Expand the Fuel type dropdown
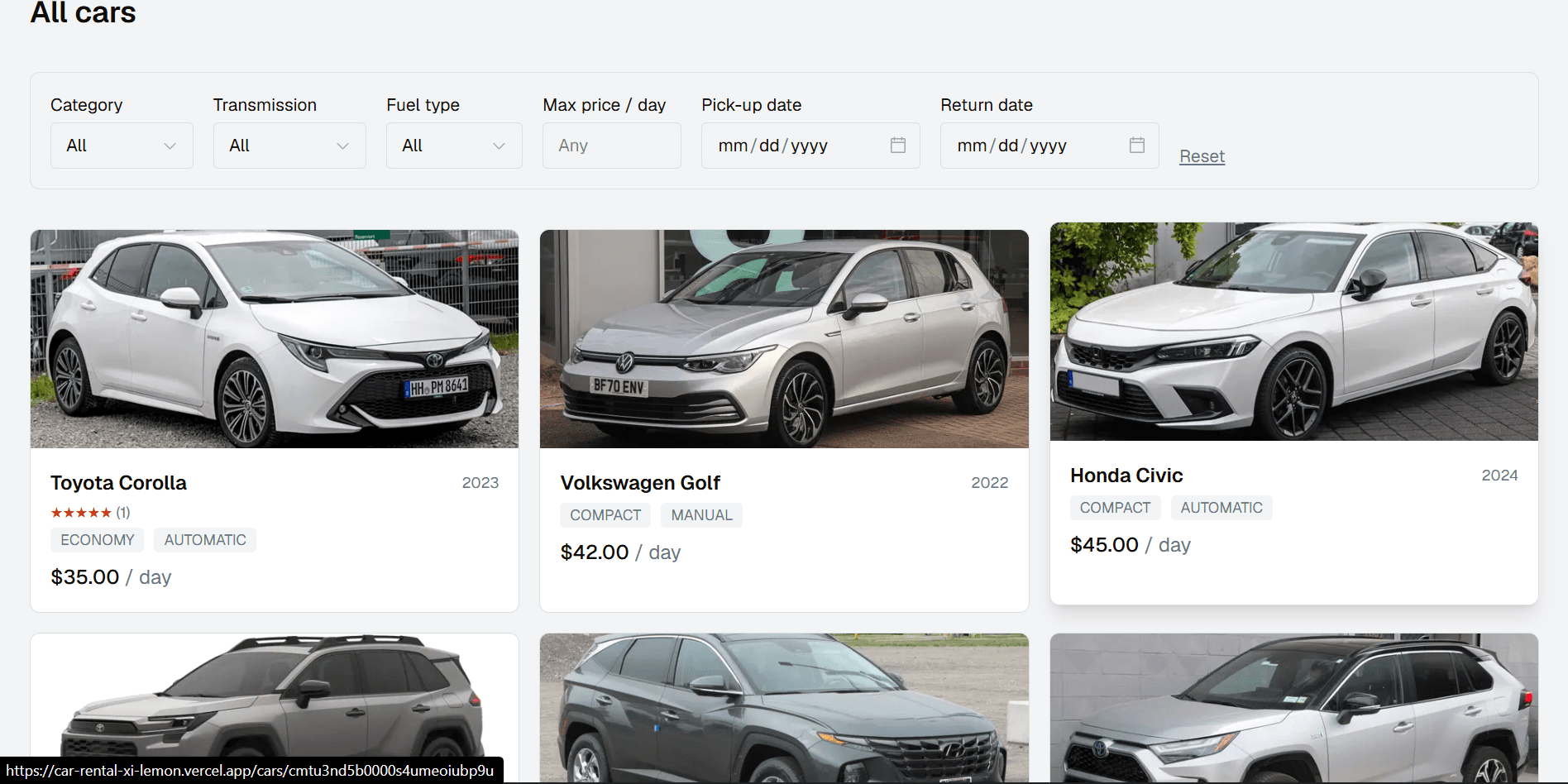Screen dimensions: 1568x784 [454, 146]
